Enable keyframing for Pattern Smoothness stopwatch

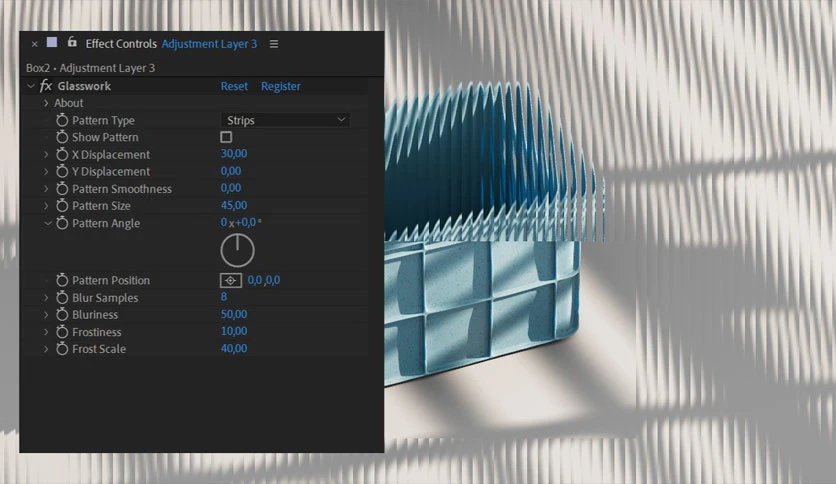tap(62, 189)
